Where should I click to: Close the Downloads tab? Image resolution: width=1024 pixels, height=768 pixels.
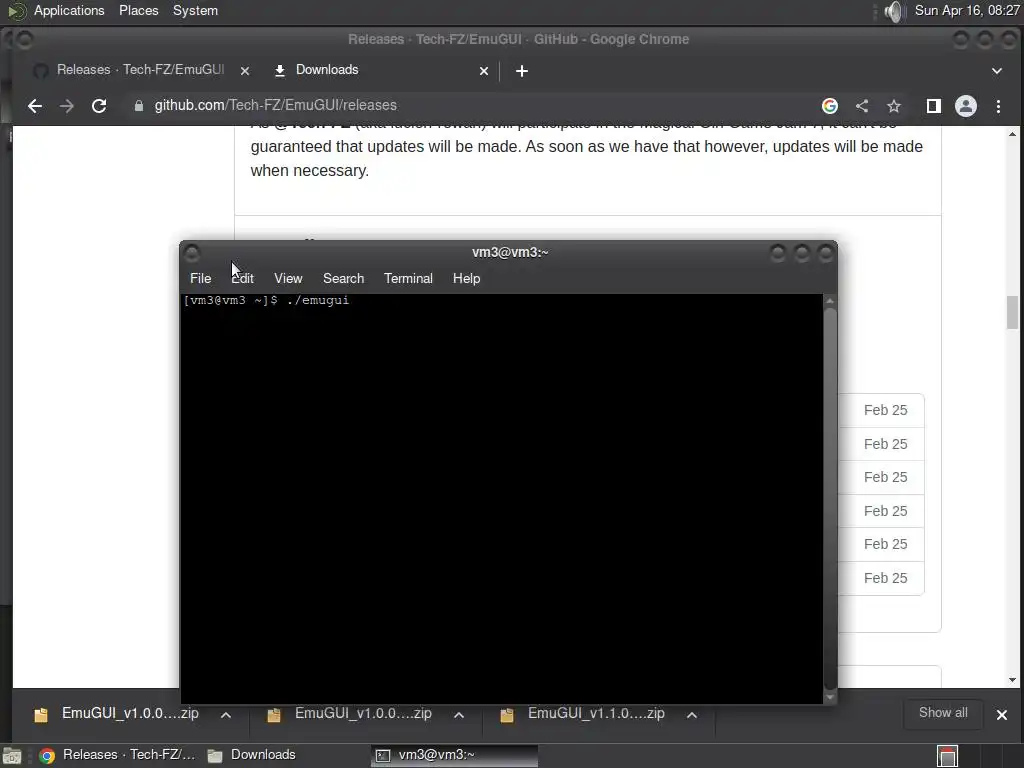(484, 71)
